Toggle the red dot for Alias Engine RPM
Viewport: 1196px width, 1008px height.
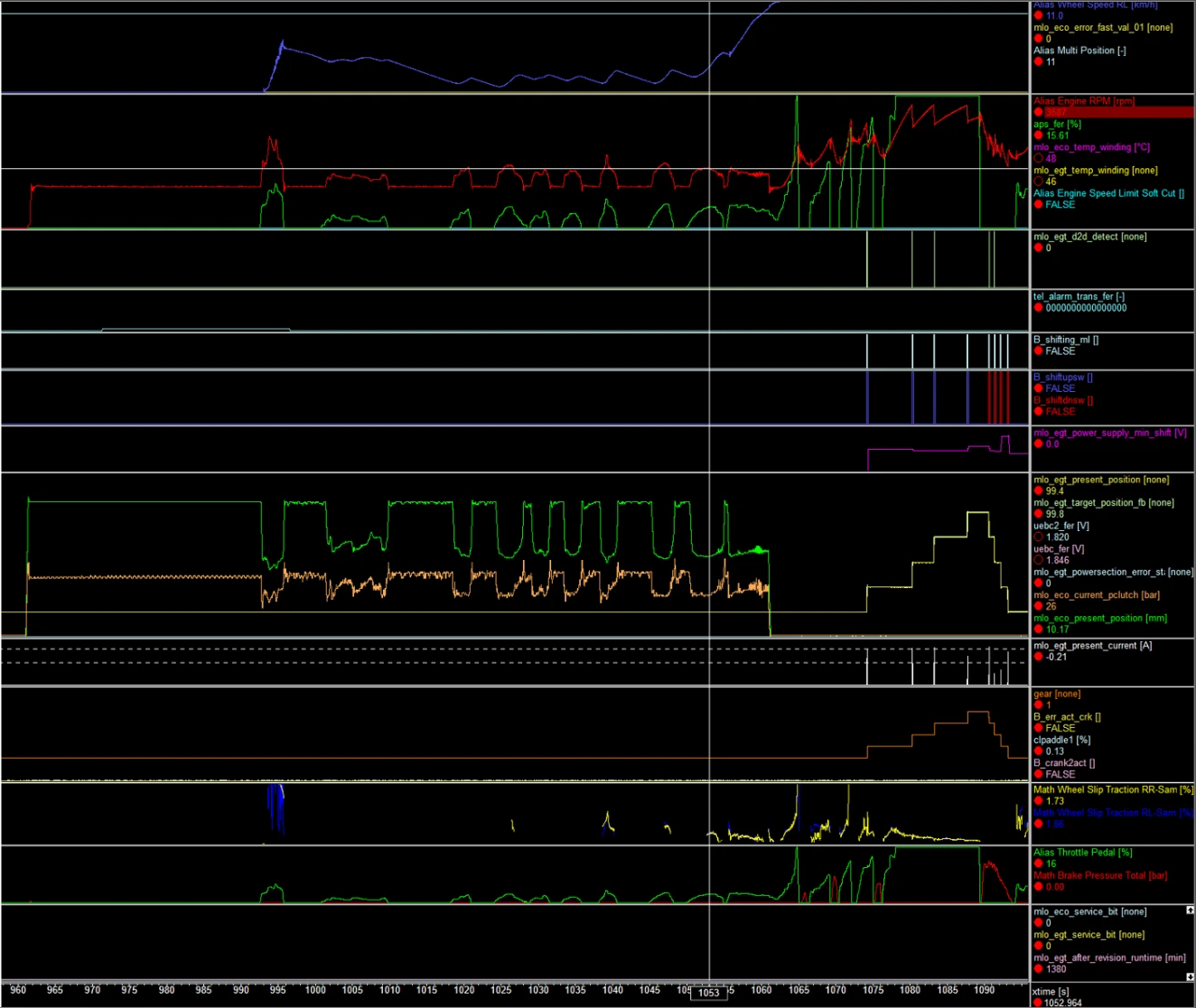click(x=1038, y=113)
